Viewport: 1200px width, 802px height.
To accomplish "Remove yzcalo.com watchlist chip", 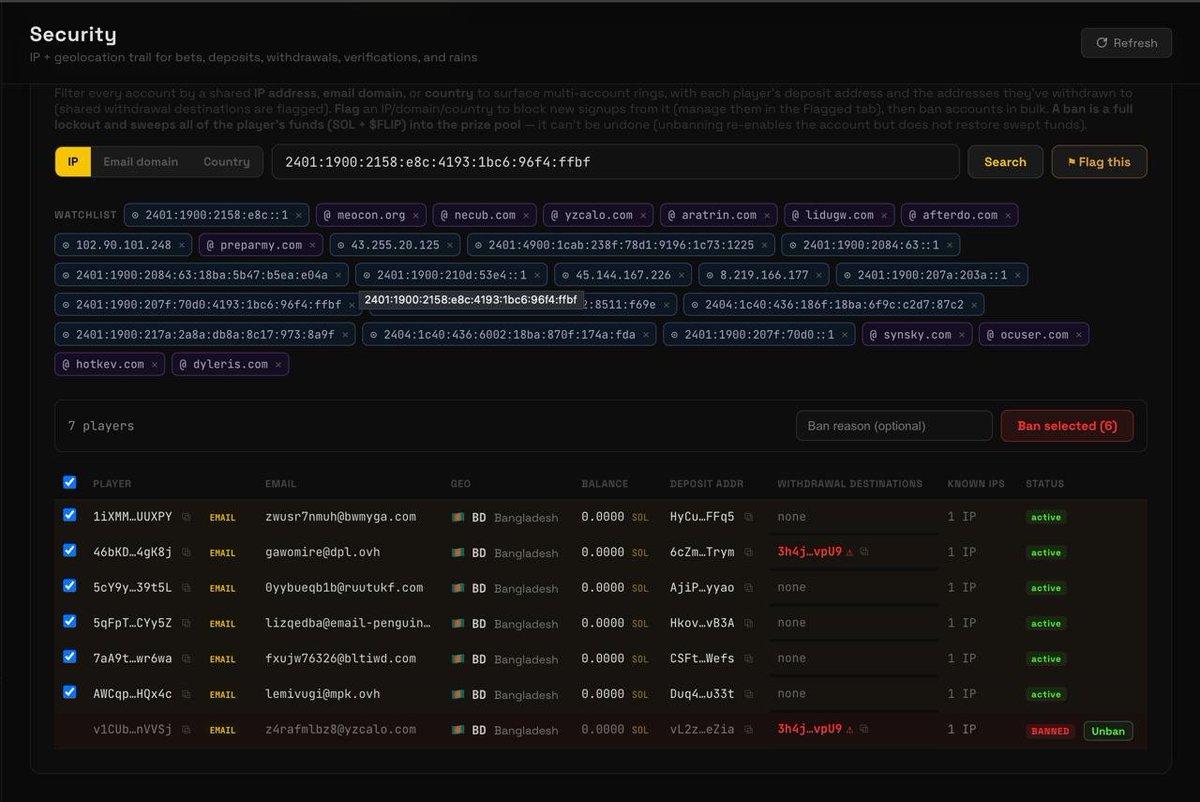I will [643, 215].
